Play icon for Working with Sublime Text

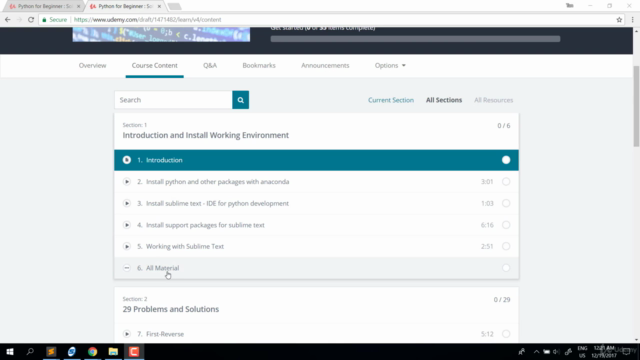(127, 247)
